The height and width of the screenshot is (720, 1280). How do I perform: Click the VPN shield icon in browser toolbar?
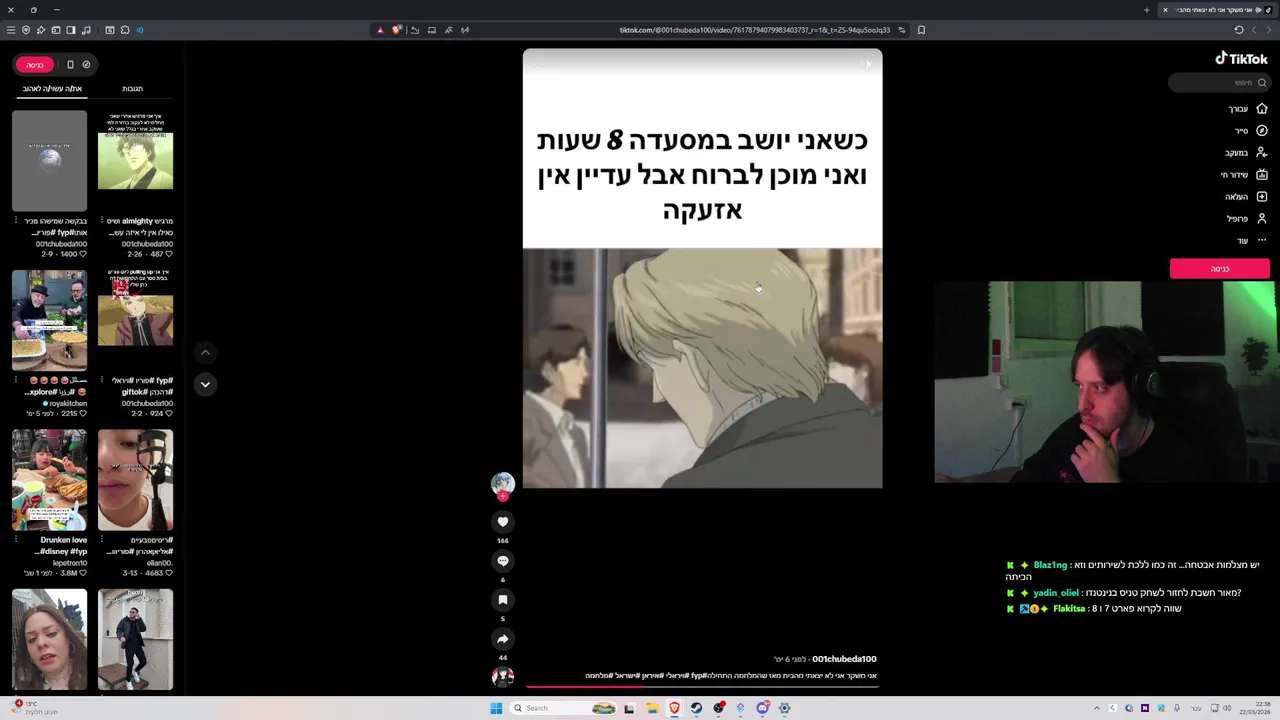coord(26,30)
